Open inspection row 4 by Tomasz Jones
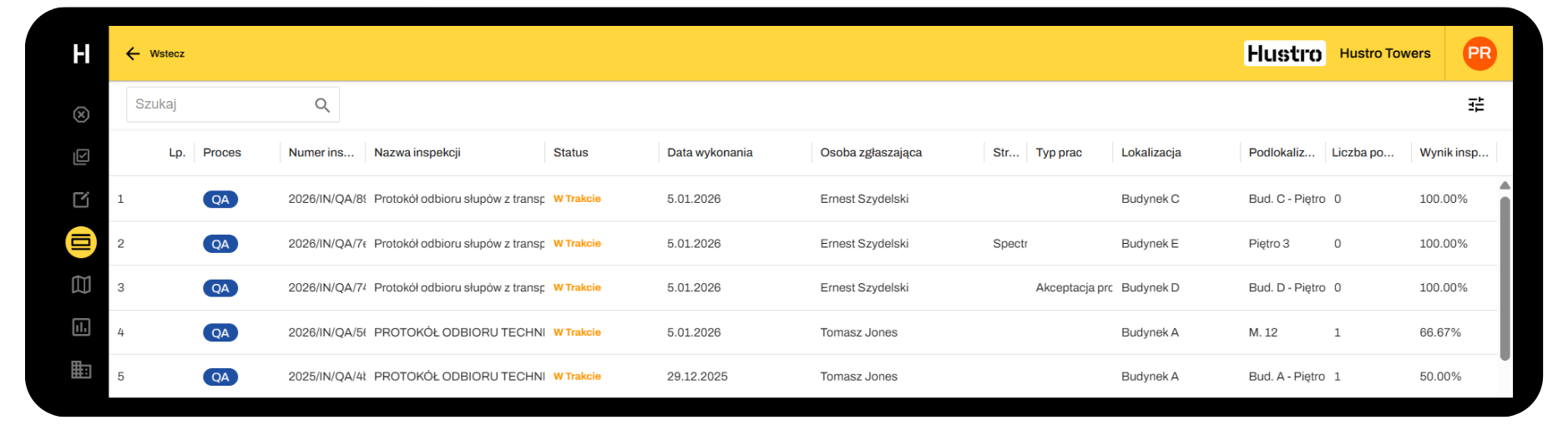This screenshot has height=425, width=1568. click(858, 332)
